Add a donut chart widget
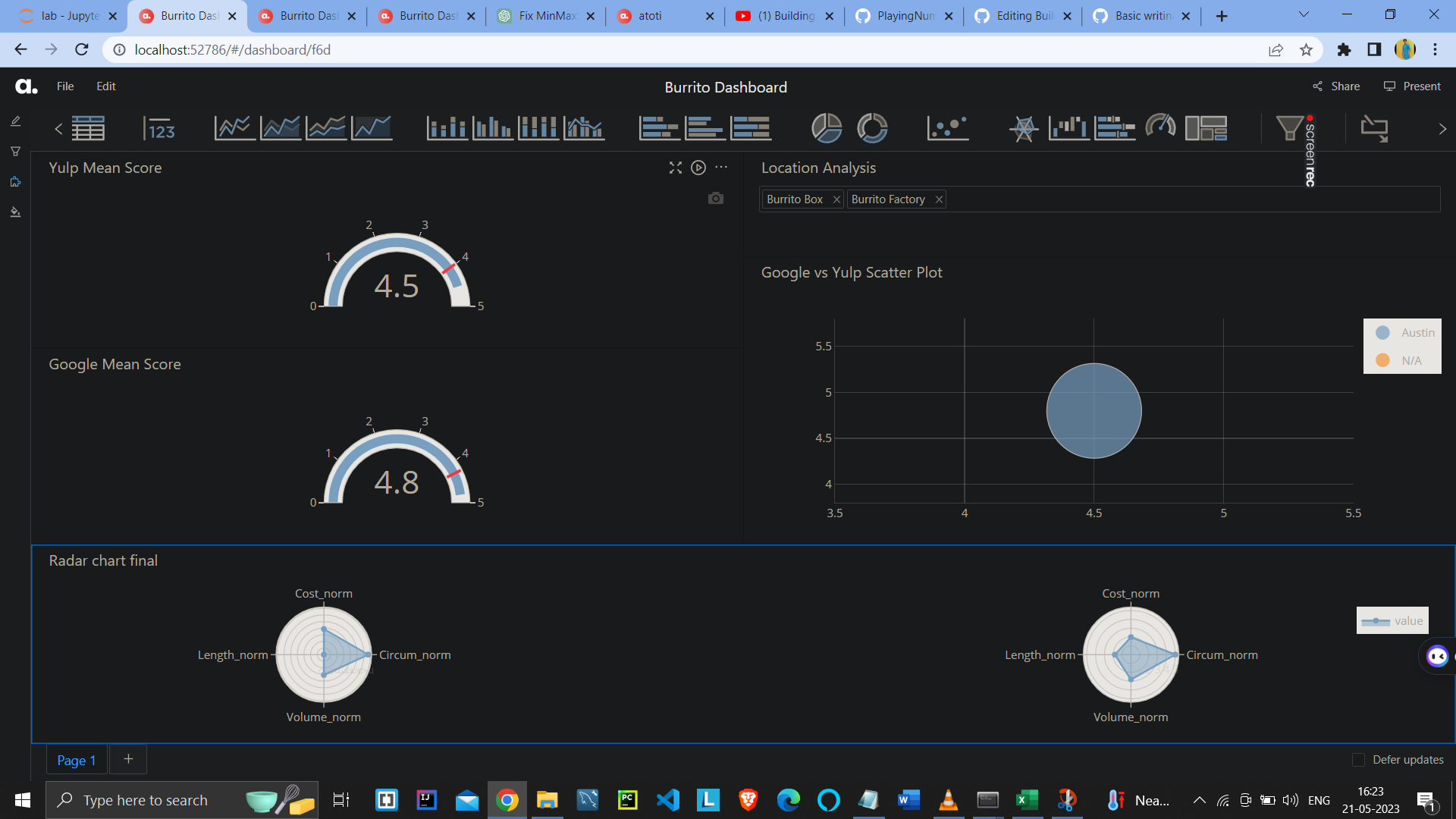The height and width of the screenshot is (819, 1456). [x=873, y=127]
